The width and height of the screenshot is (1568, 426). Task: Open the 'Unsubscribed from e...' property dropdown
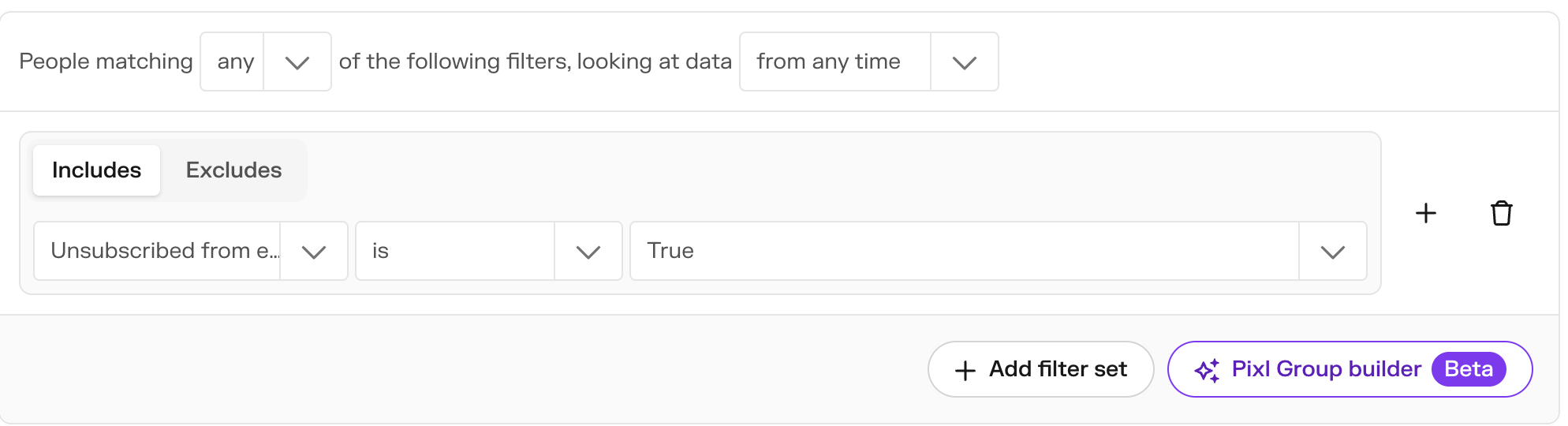coord(191,251)
